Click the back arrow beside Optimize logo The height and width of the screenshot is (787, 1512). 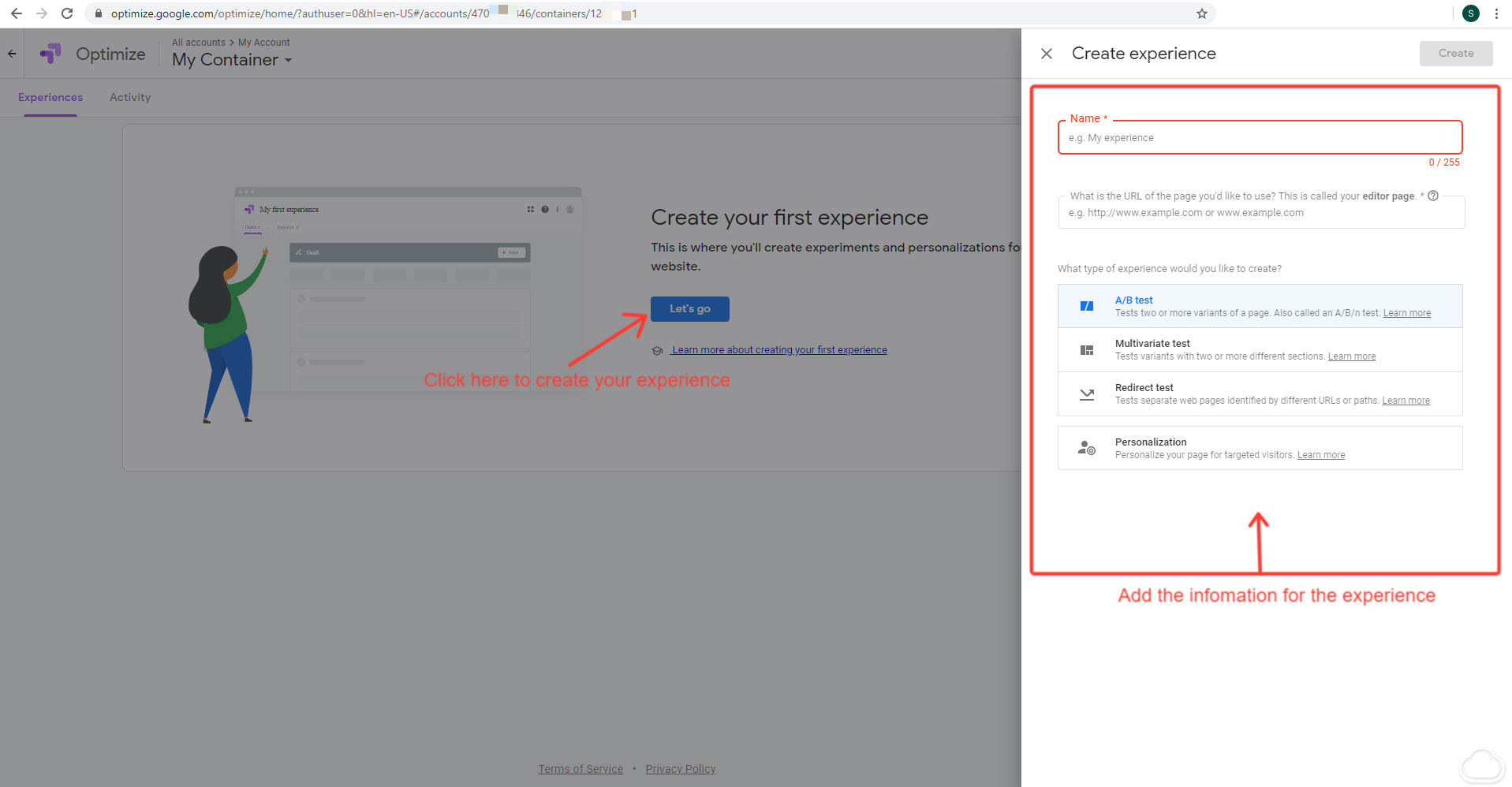click(x=12, y=54)
